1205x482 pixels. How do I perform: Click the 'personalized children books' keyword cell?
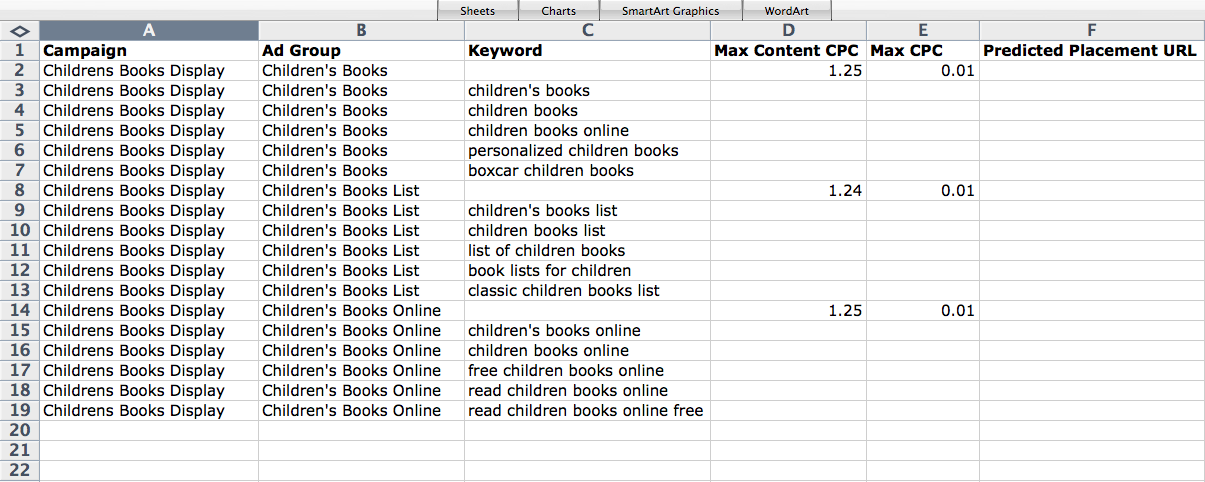pos(587,150)
